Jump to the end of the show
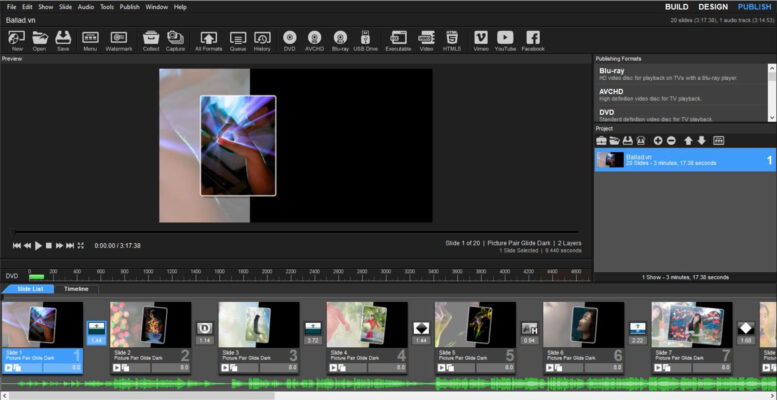 pos(70,245)
